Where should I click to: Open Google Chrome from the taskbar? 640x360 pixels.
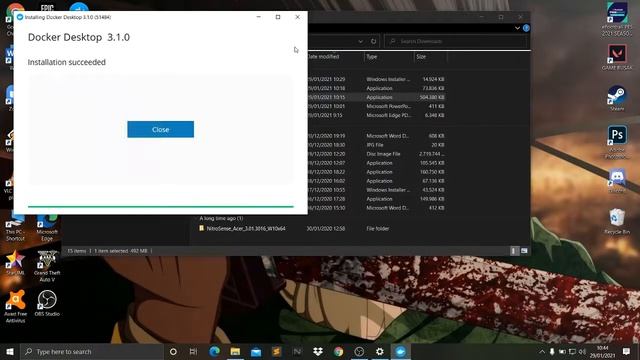[x=338, y=351]
